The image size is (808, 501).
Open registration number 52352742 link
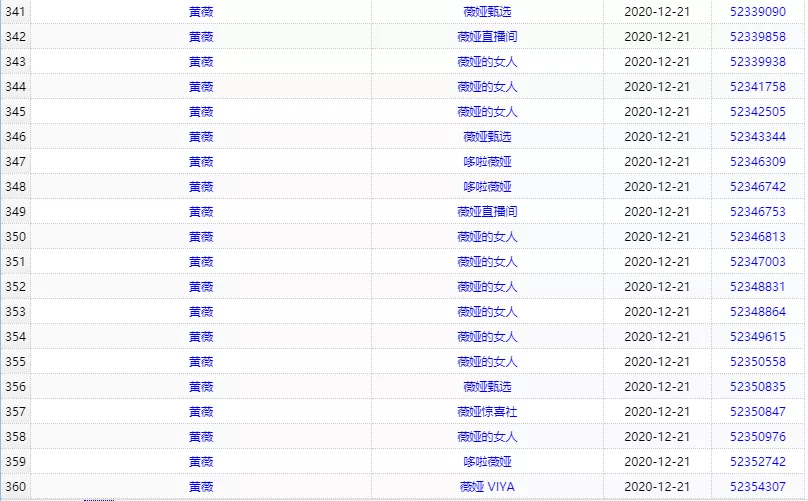coord(758,462)
